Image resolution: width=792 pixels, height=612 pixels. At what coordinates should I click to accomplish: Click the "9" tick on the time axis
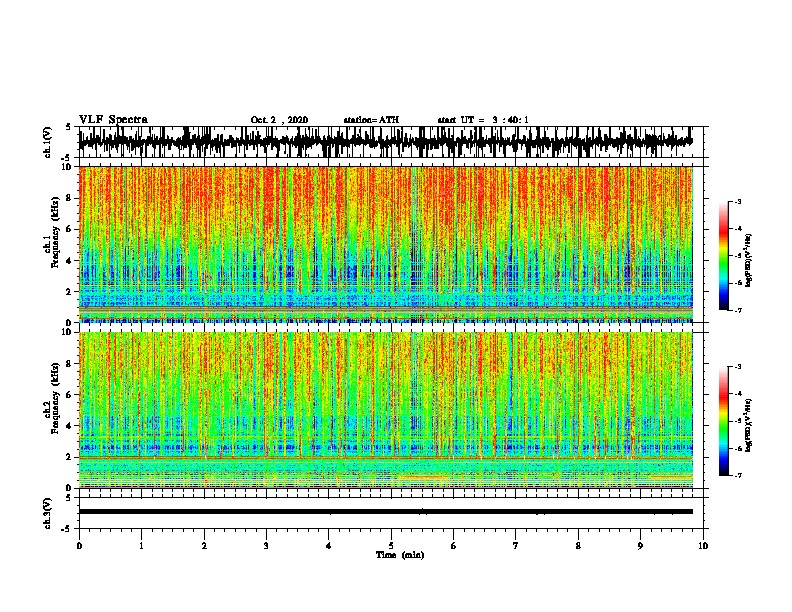click(640, 546)
